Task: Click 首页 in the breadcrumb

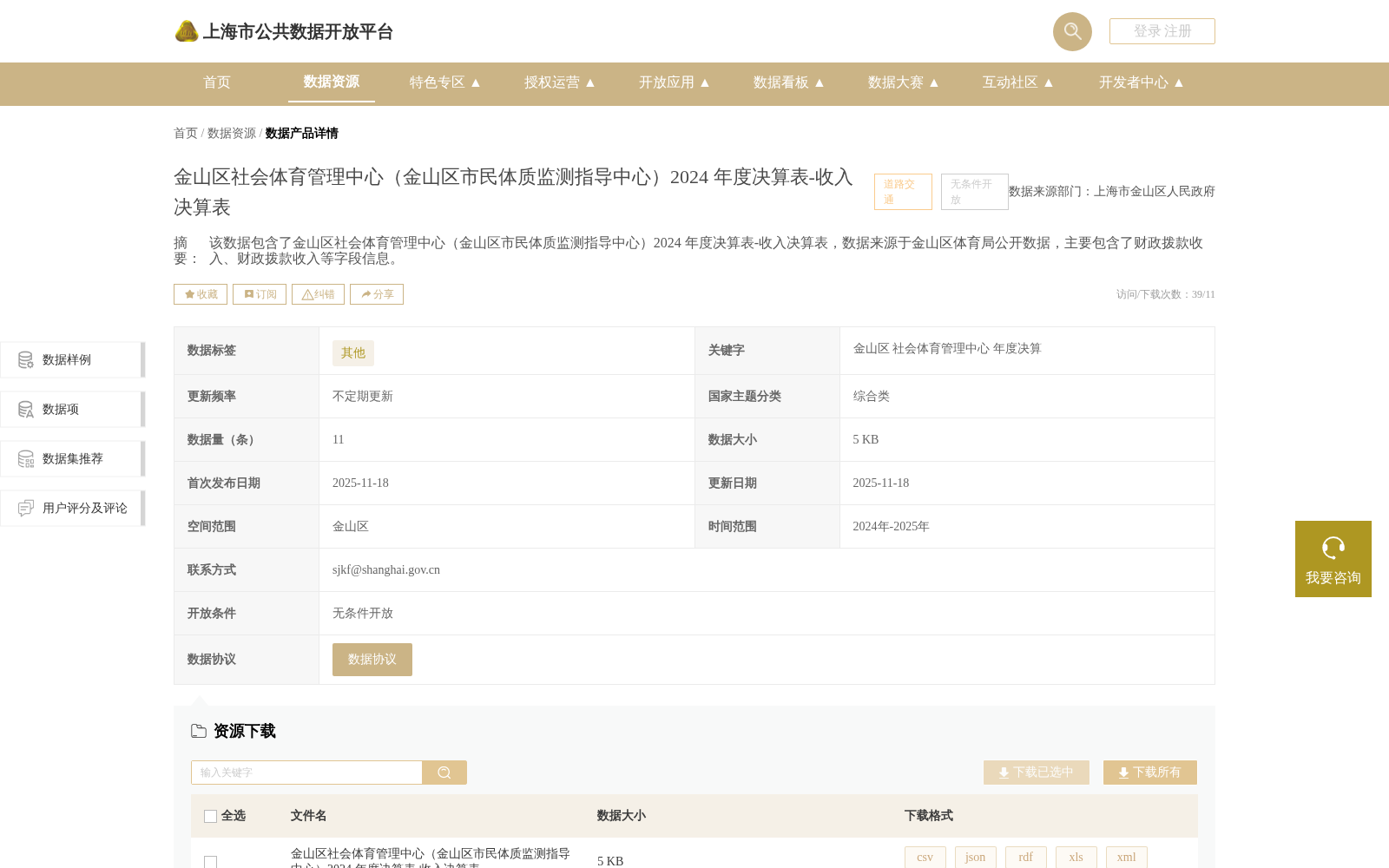Action: coord(186,133)
